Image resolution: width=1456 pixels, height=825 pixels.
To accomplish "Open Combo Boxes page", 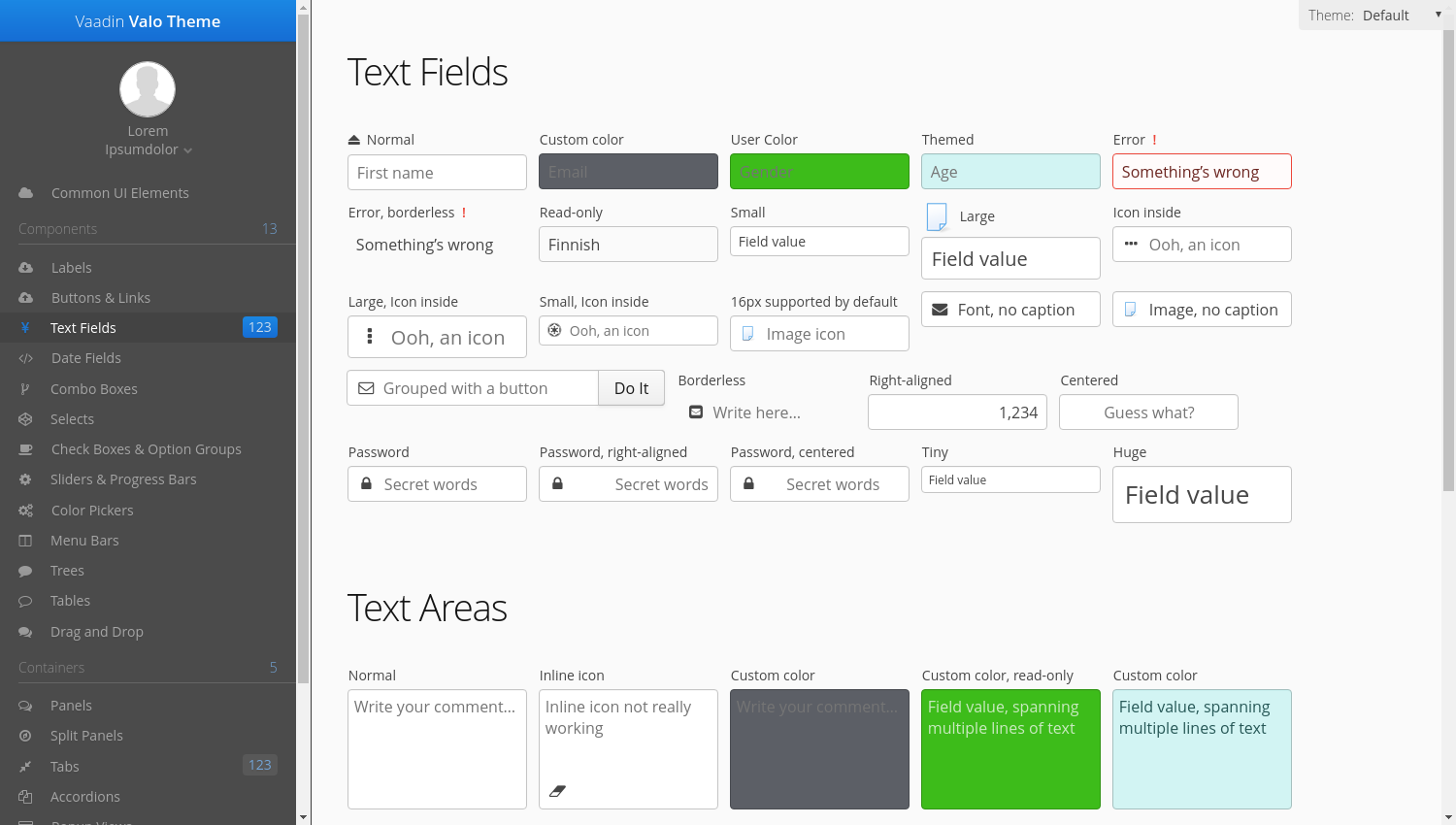I will coord(148,389).
